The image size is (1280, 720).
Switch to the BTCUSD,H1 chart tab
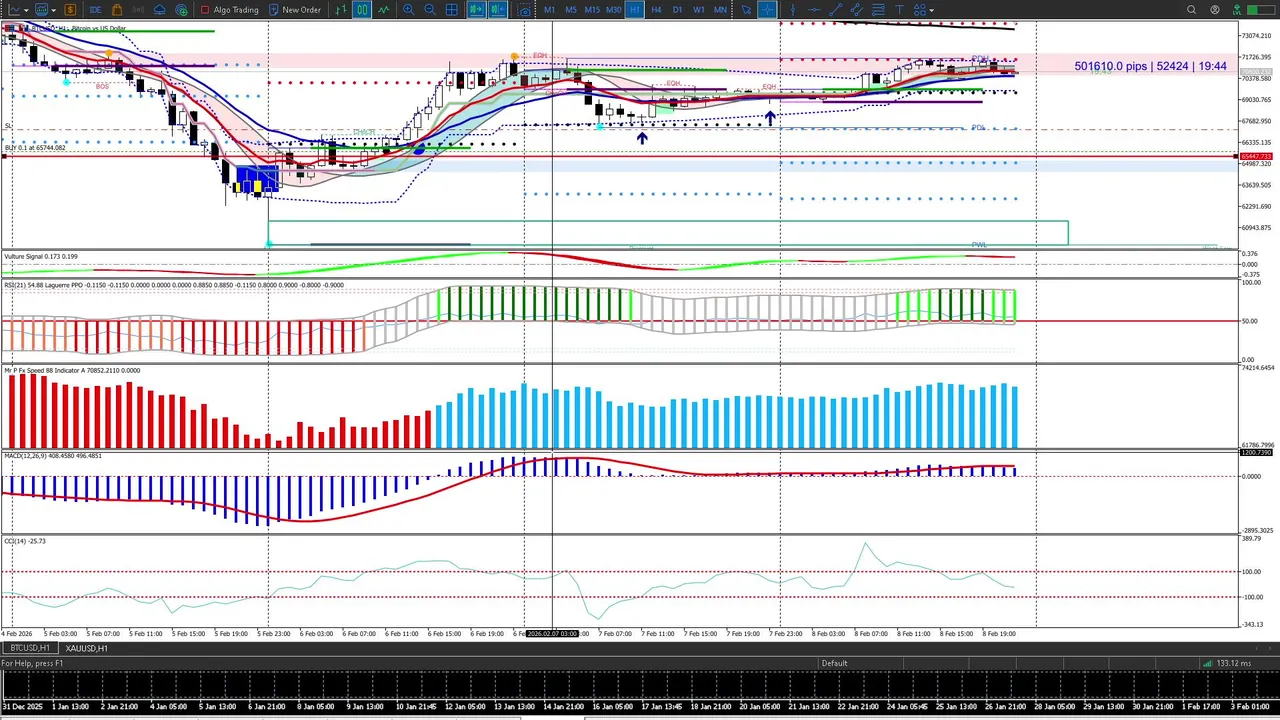(x=30, y=648)
